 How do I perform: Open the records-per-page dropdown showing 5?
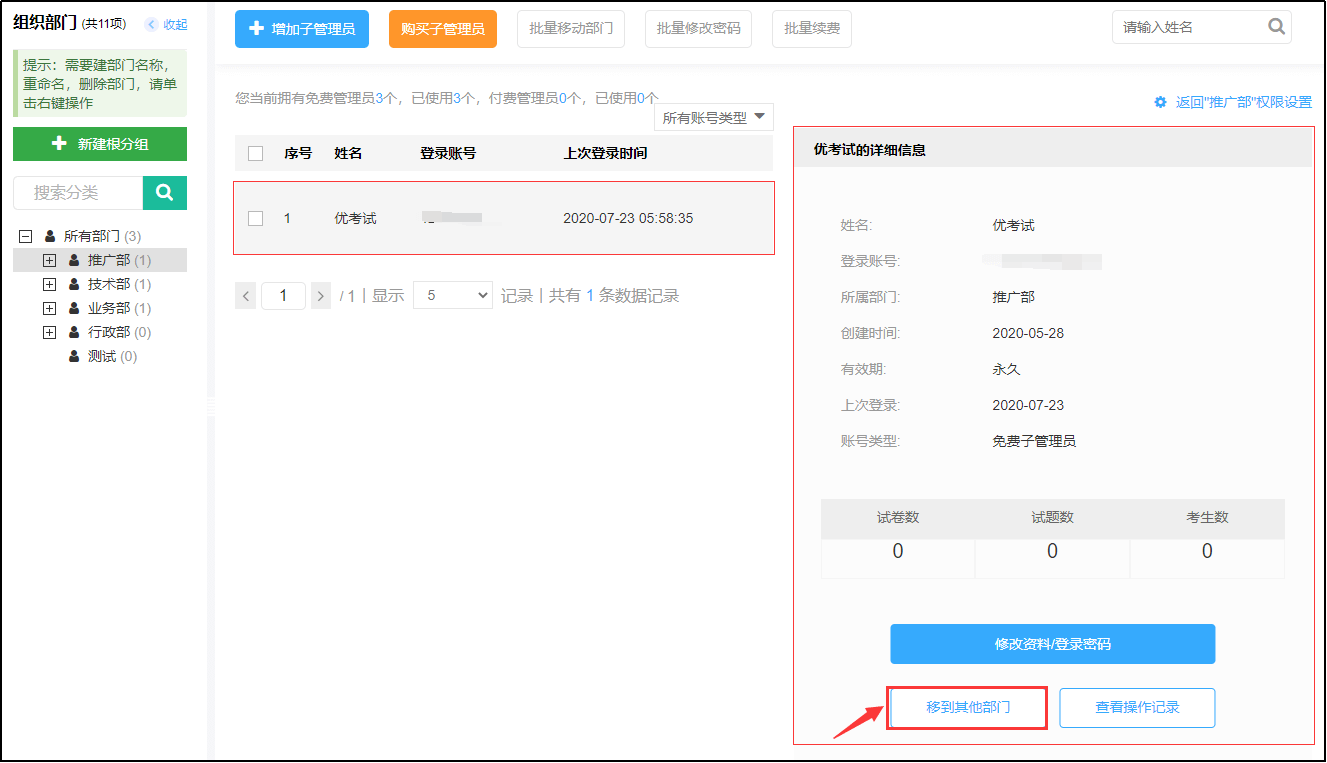coord(453,295)
